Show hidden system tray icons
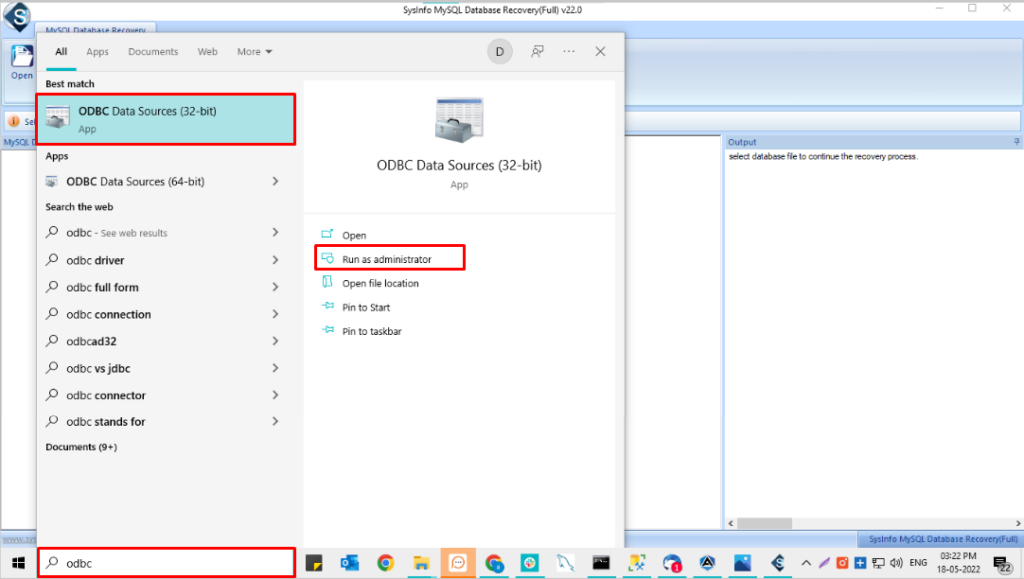 807,563
